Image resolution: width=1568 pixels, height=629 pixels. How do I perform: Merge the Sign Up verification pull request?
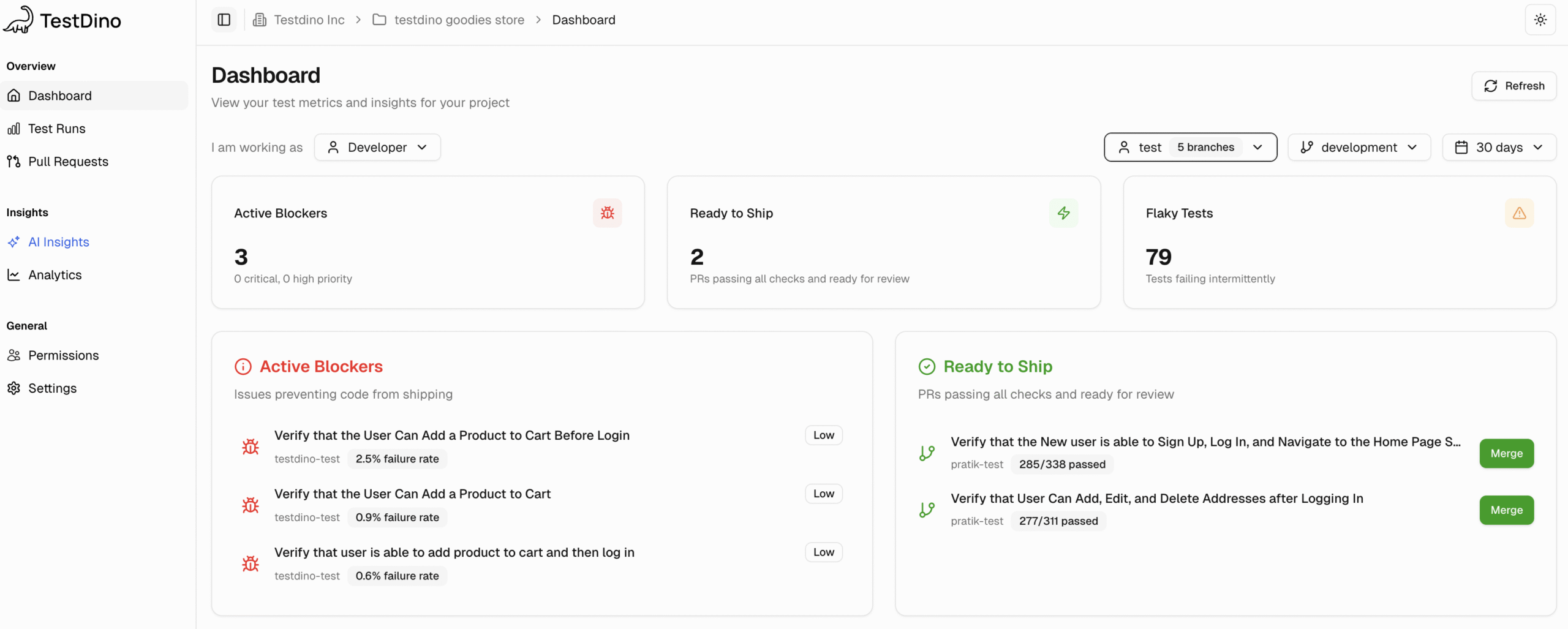pos(1506,453)
